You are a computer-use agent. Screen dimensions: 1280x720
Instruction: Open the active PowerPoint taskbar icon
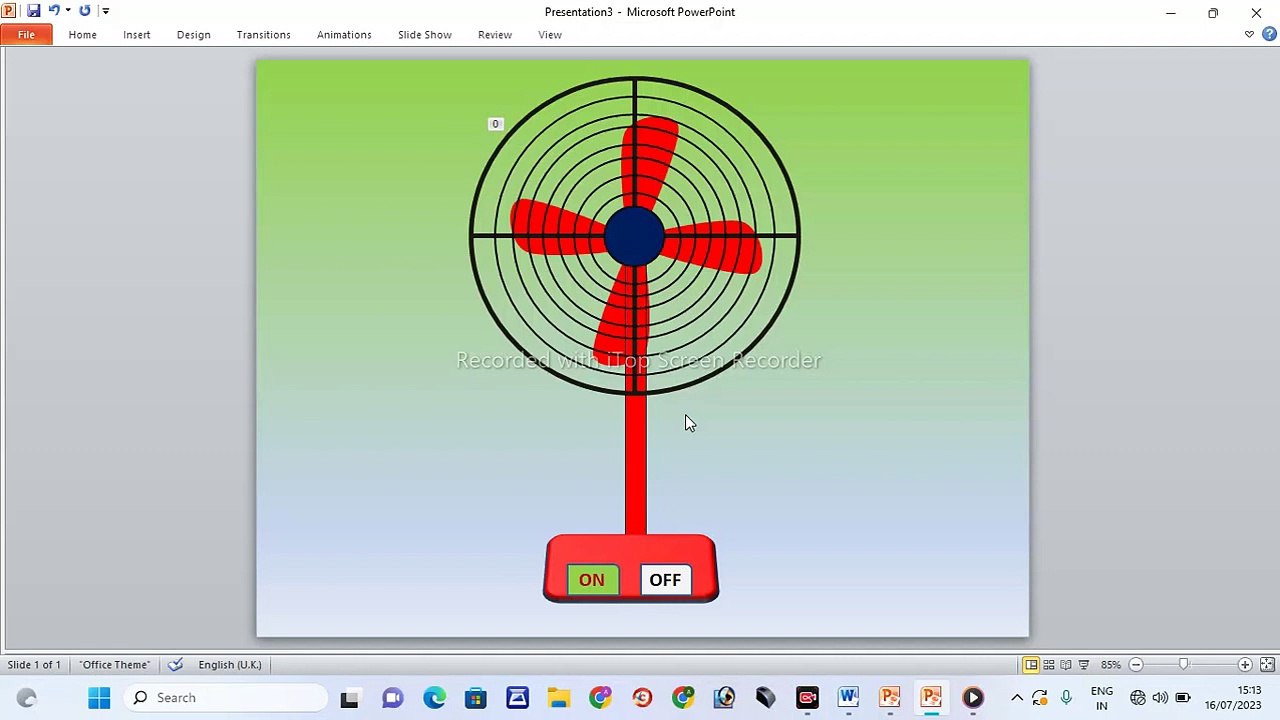[931, 698]
